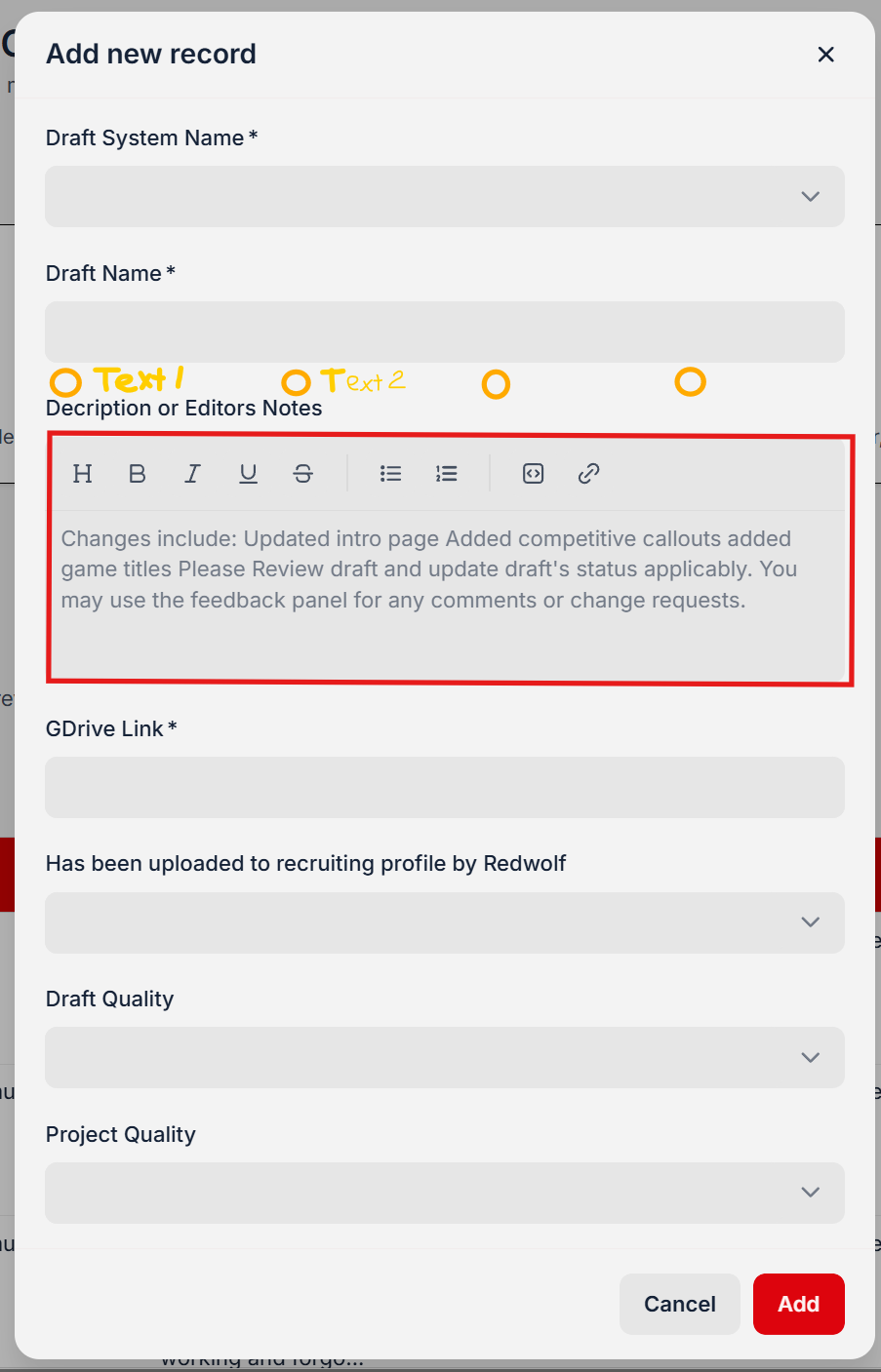Toggle underline formatting in editor toolbar
The width and height of the screenshot is (881, 1372).
248,474
